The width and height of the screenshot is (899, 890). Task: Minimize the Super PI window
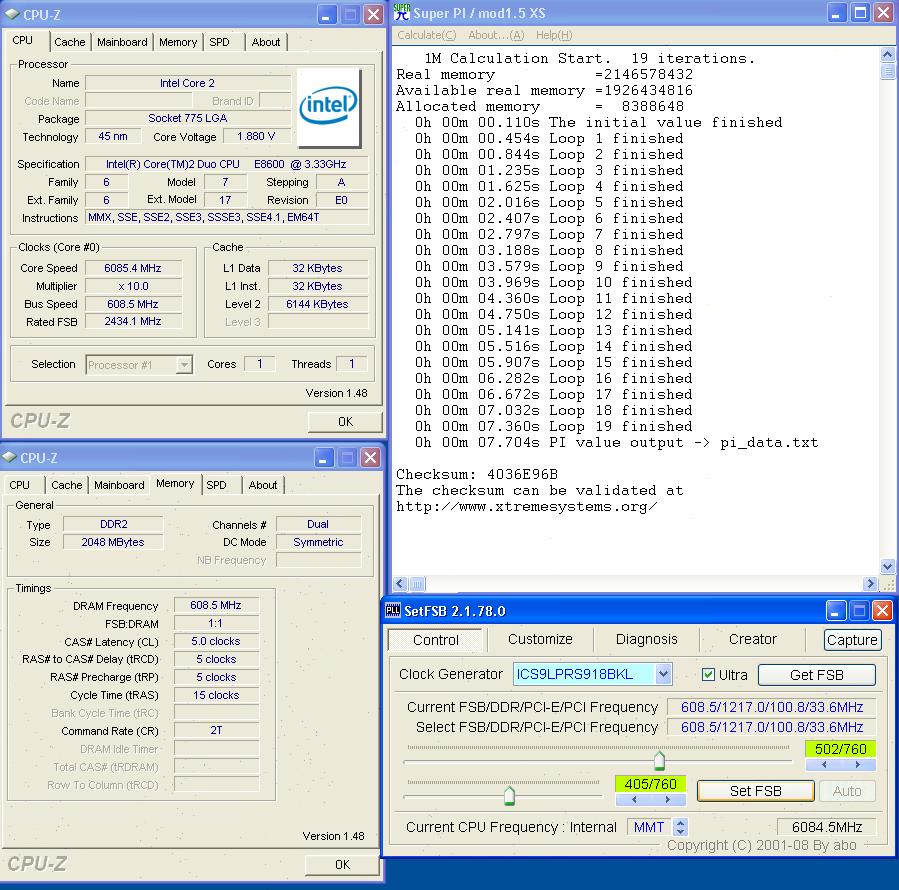tap(836, 13)
